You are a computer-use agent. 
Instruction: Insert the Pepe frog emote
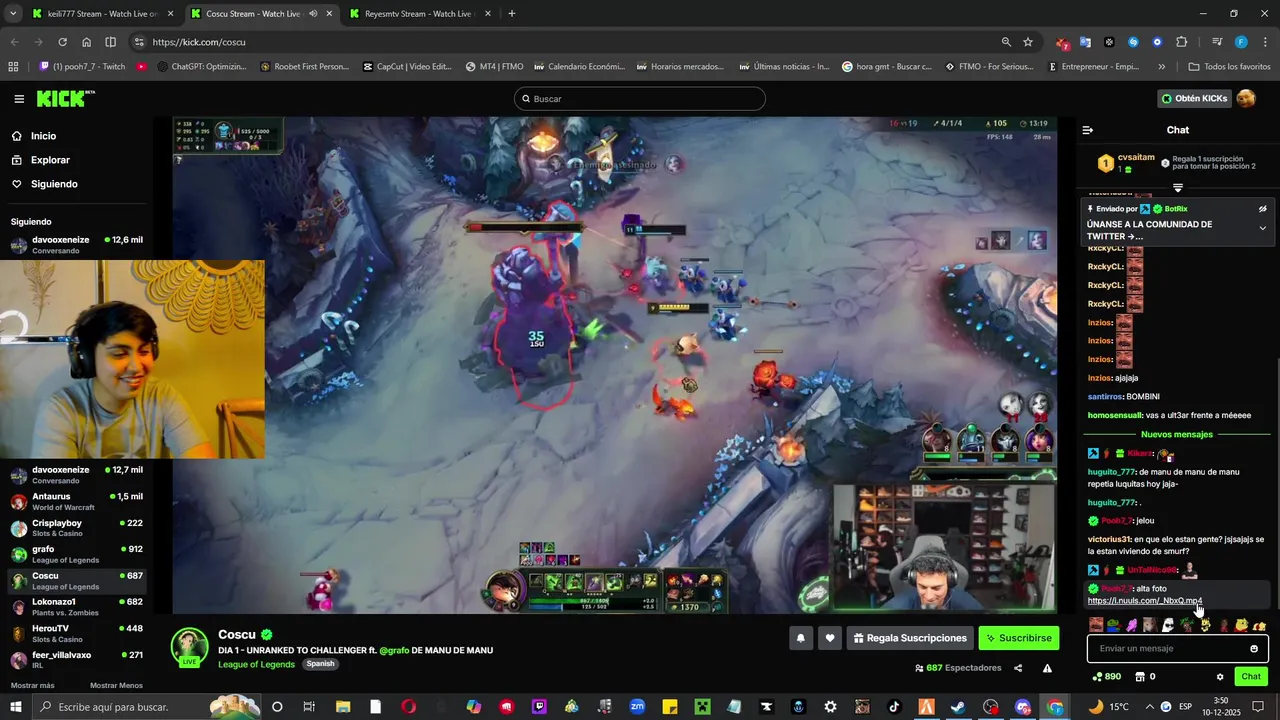click(1113, 625)
